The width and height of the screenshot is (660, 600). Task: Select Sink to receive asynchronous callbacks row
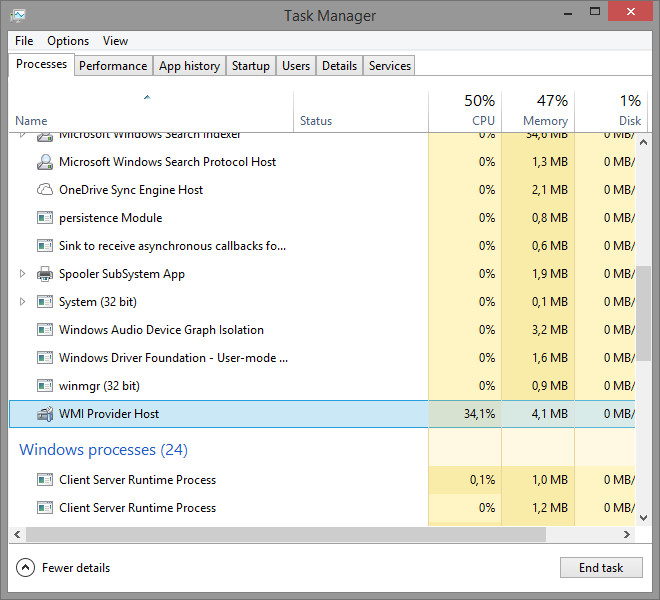(322, 245)
